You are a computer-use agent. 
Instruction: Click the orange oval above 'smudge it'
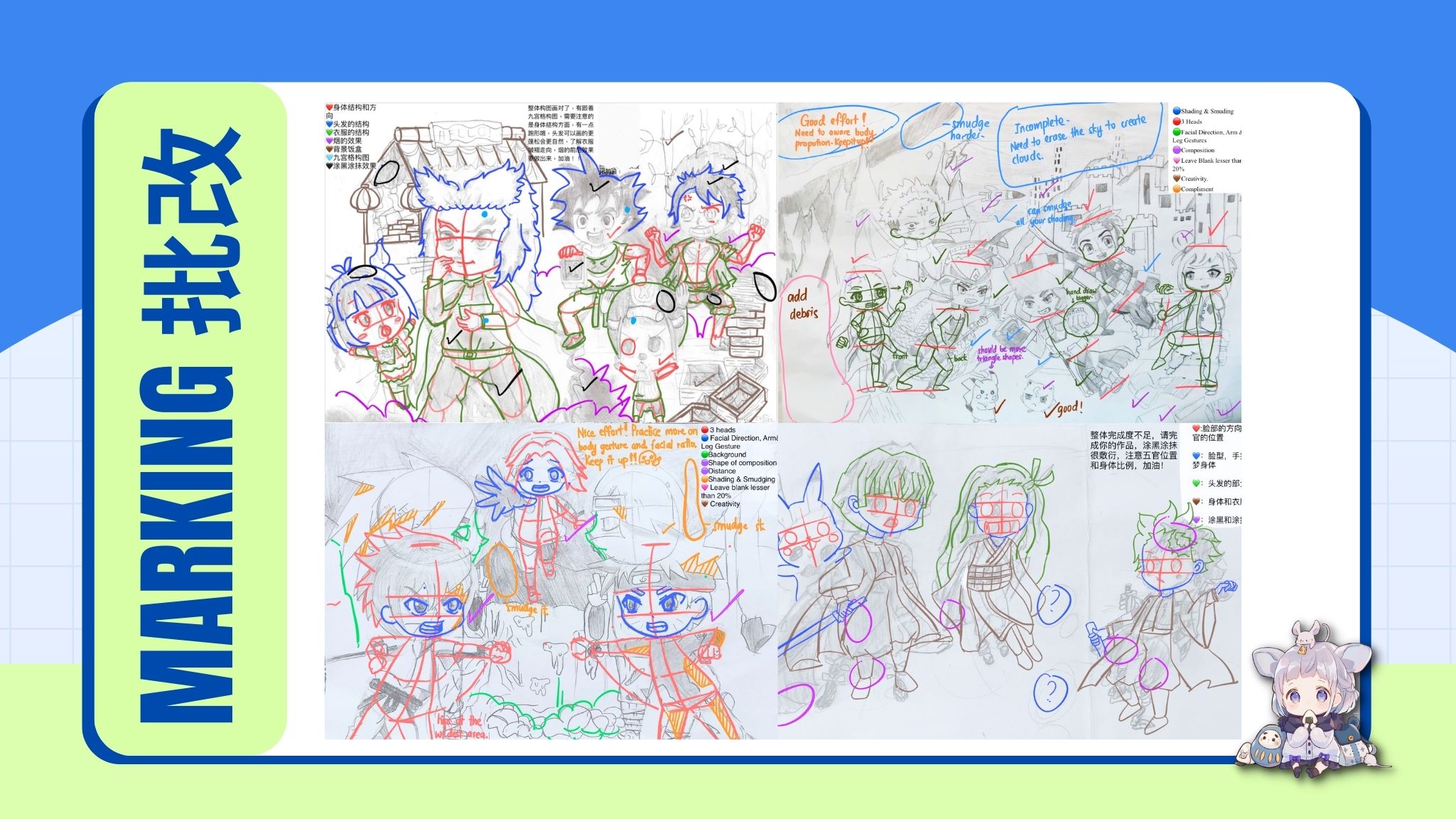(x=503, y=570)
